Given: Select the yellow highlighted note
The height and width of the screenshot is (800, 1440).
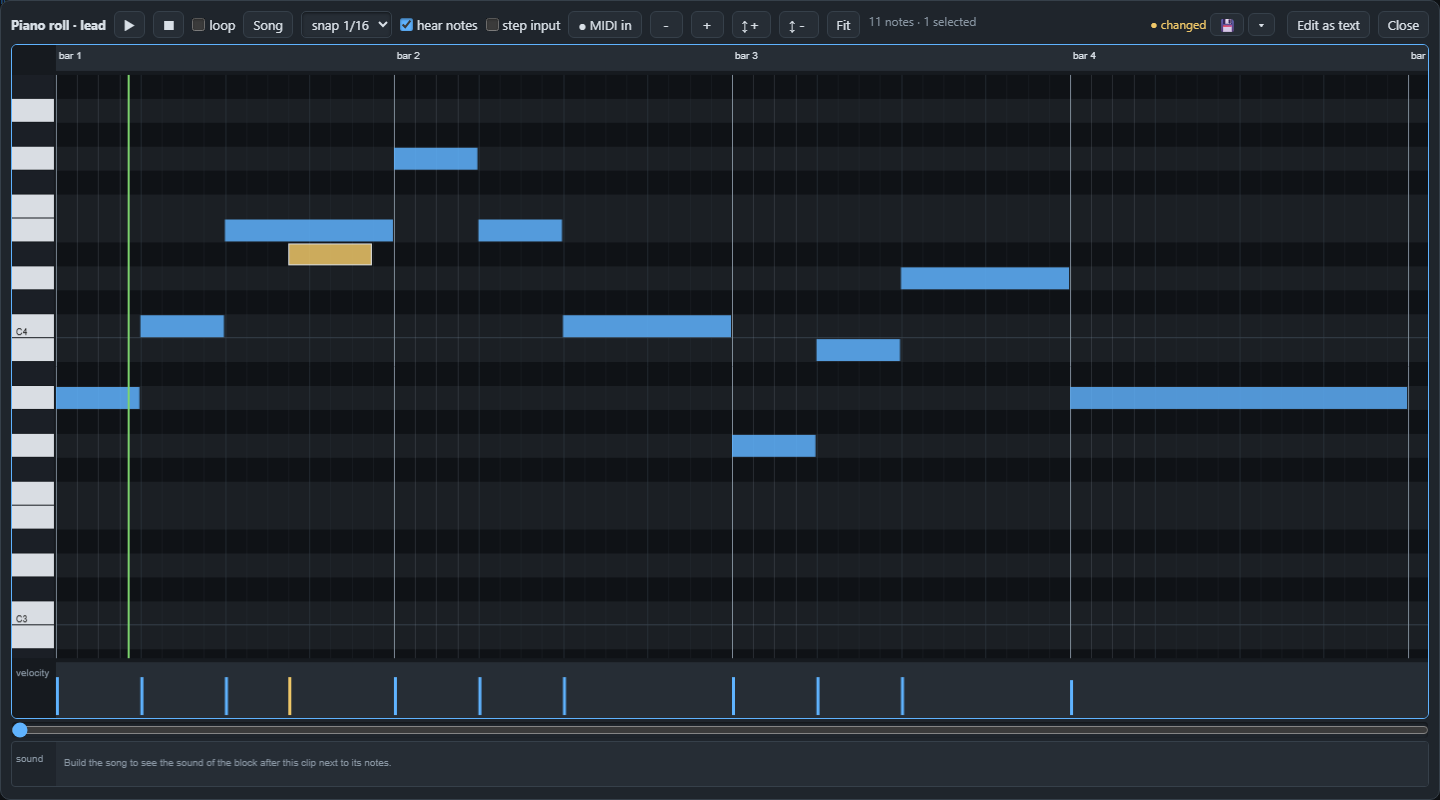Looking at the screenshot, I should (330, 254).
